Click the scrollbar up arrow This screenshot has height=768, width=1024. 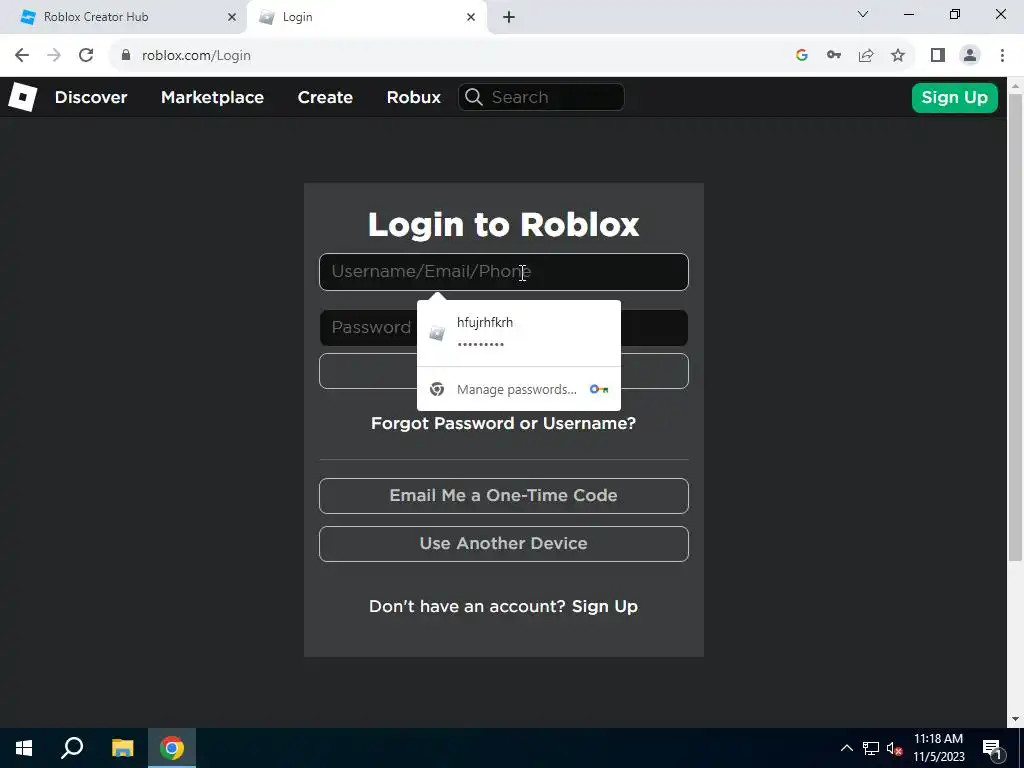point(1015,85)
